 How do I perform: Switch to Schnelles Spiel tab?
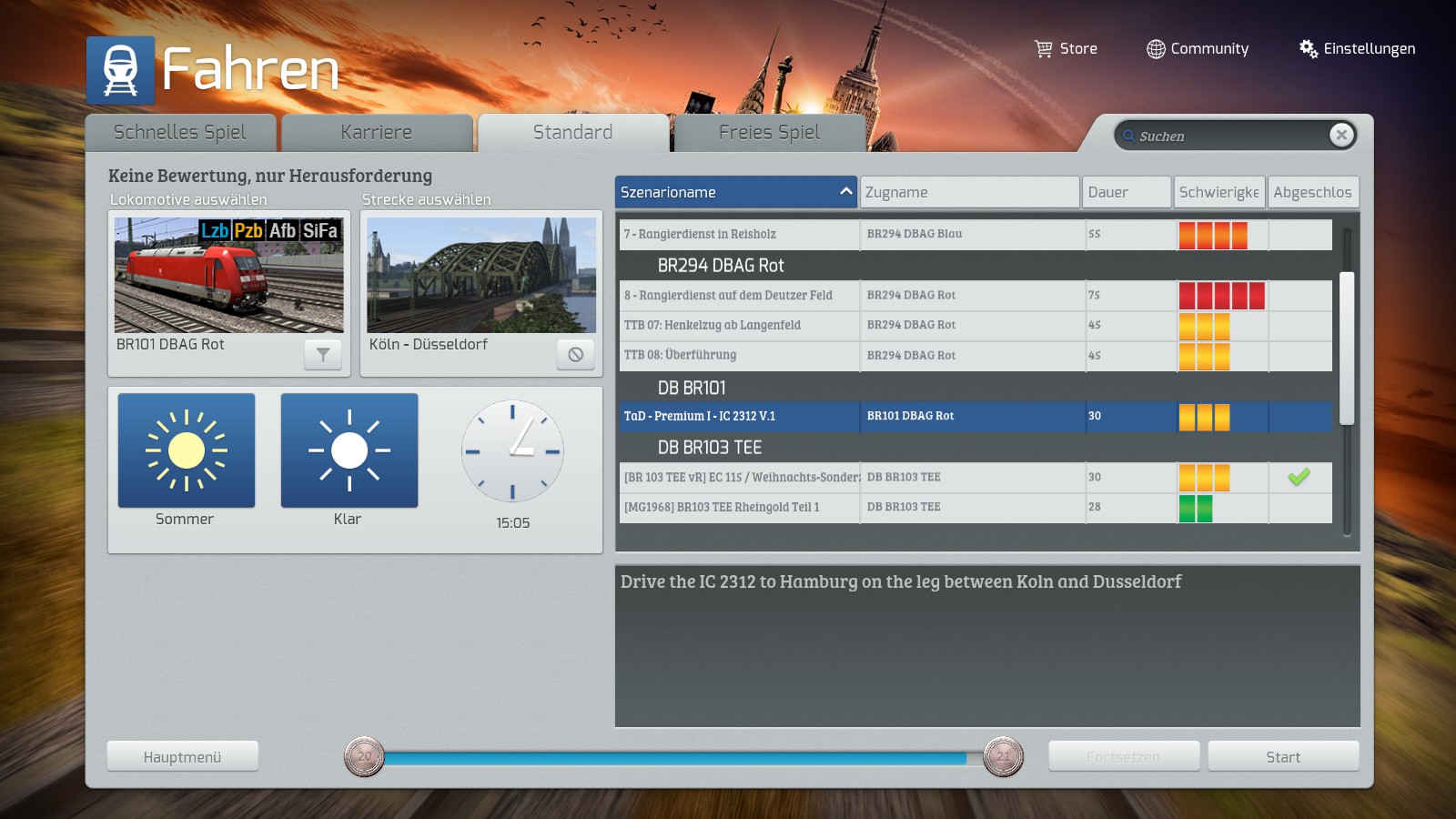[180, 133]
